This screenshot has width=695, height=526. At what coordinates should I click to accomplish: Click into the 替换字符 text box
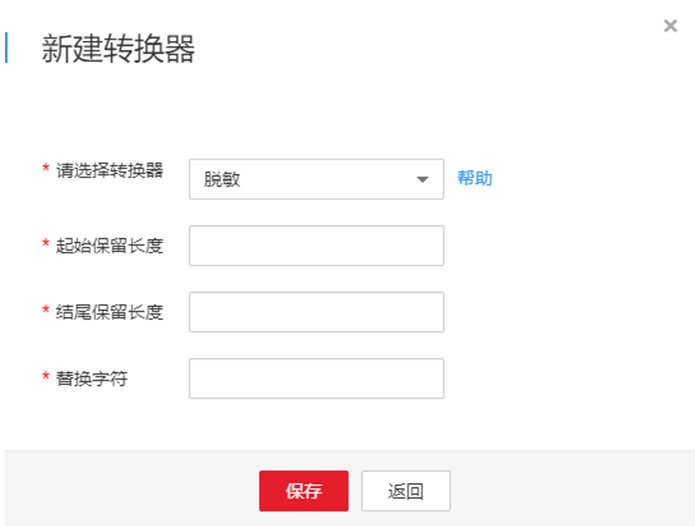[316, 379]
